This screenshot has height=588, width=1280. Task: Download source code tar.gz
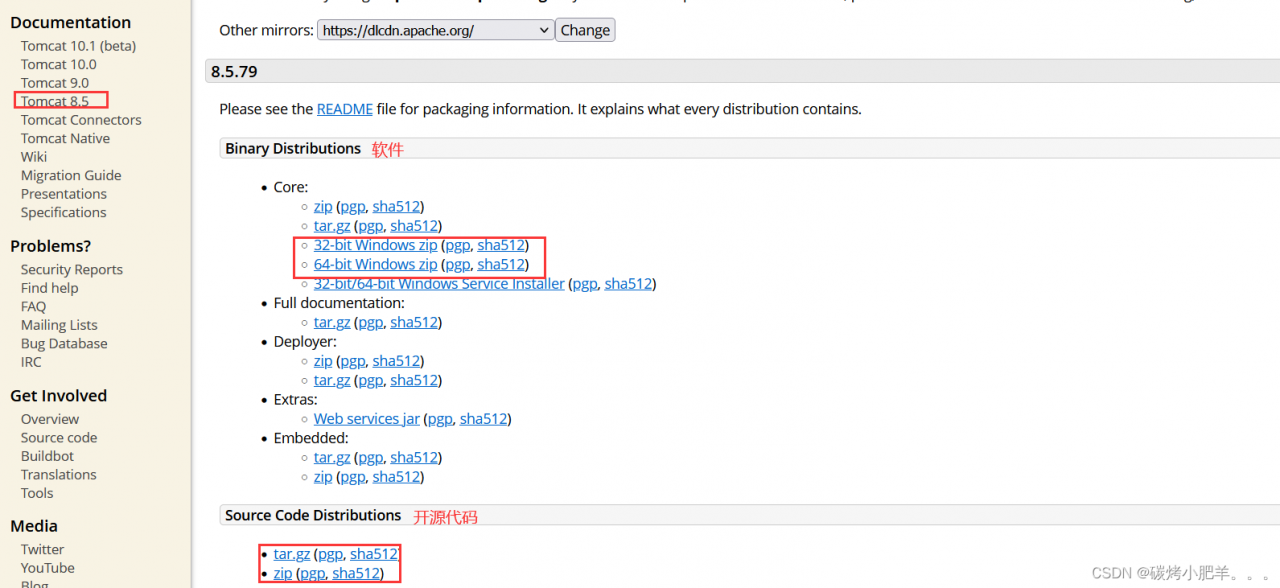tap(292, 554)
